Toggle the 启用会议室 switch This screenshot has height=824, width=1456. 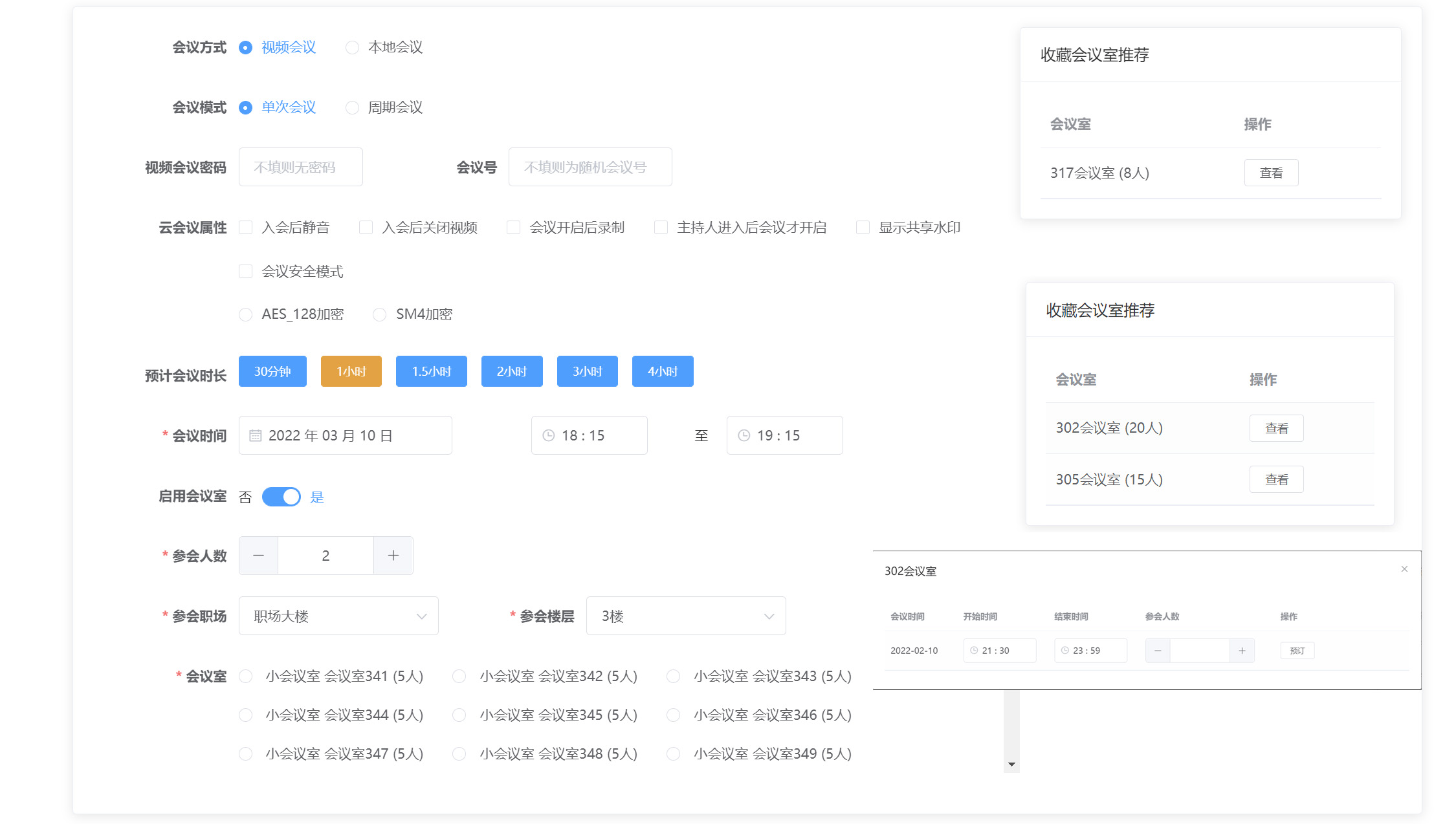pos(281,497)
